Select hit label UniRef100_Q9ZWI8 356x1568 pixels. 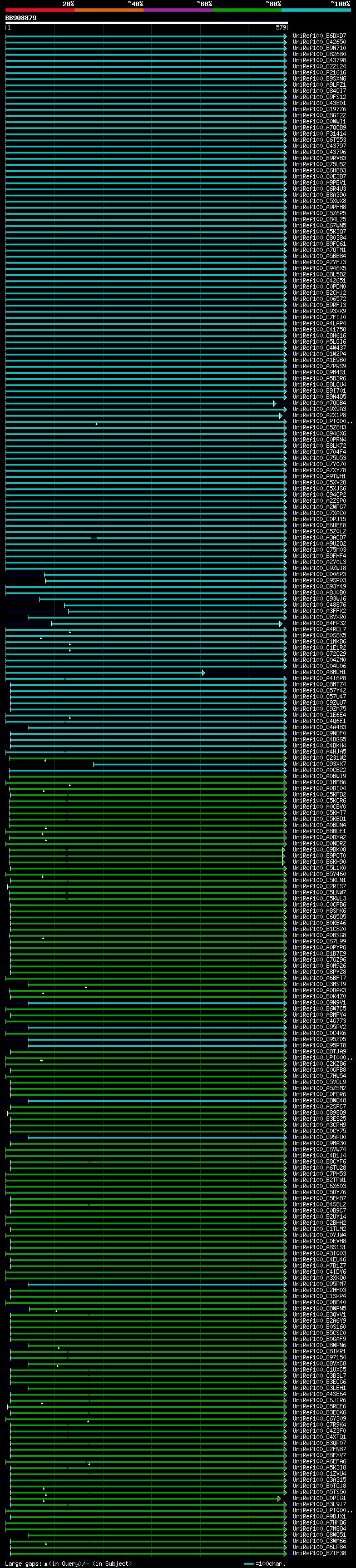319,568
